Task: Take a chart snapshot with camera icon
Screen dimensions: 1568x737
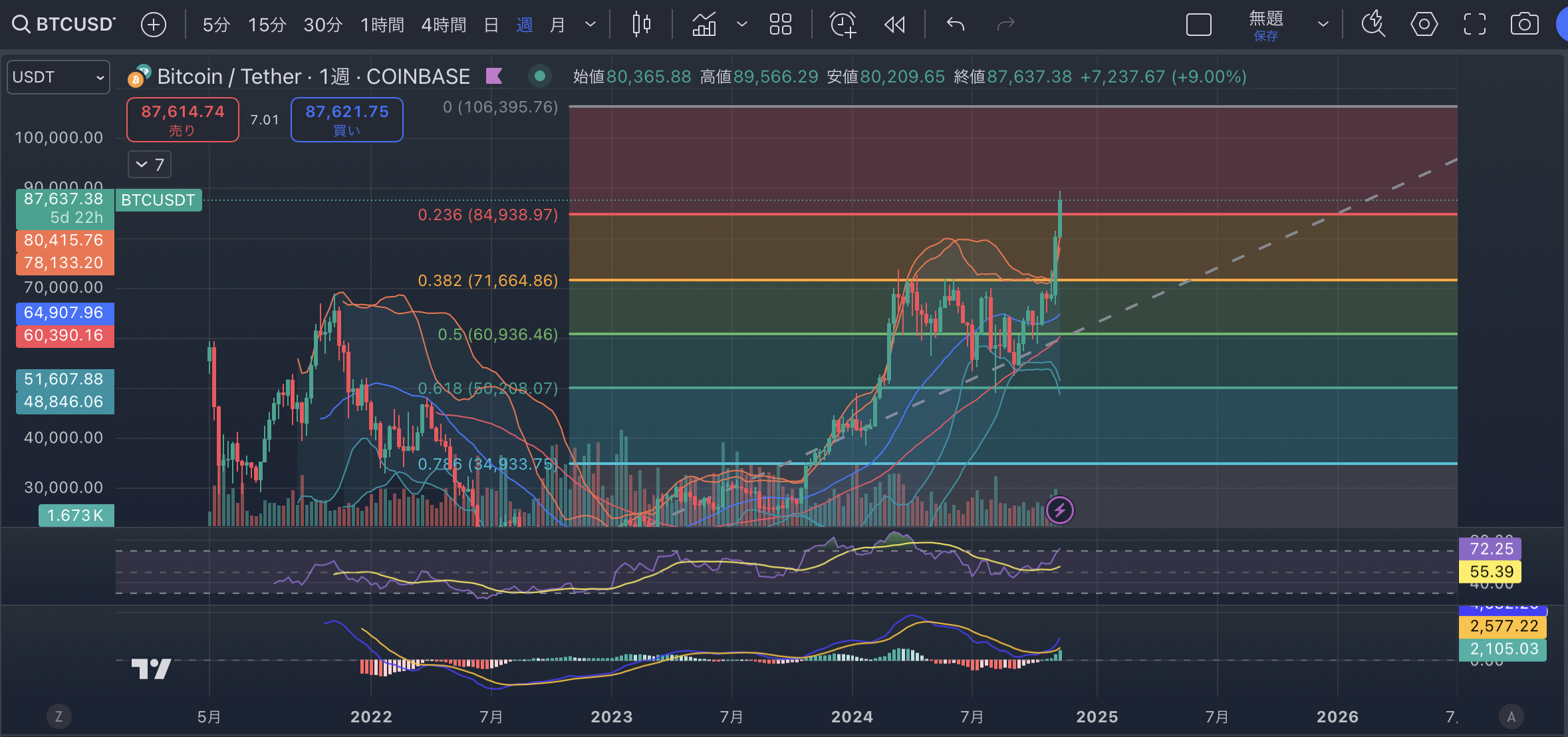Action: point(1524,25)
